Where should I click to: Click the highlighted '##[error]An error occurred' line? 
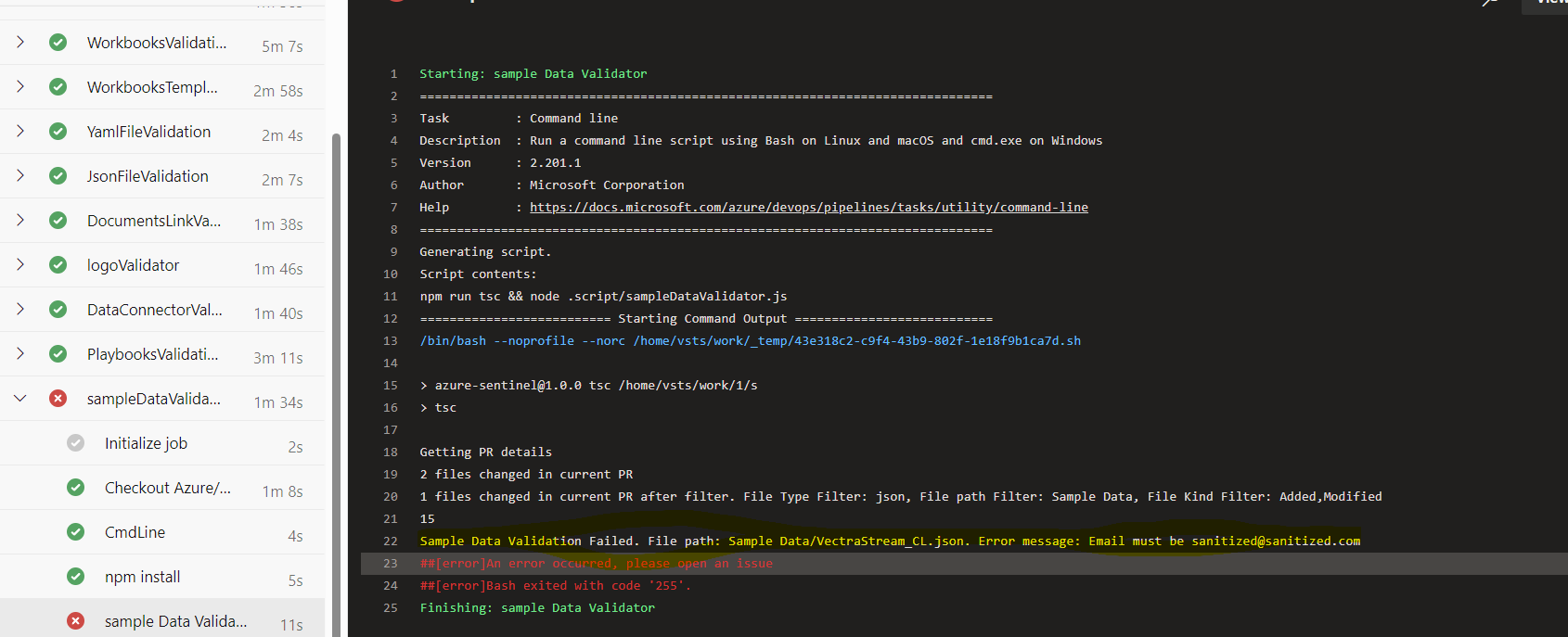[597, 563]
